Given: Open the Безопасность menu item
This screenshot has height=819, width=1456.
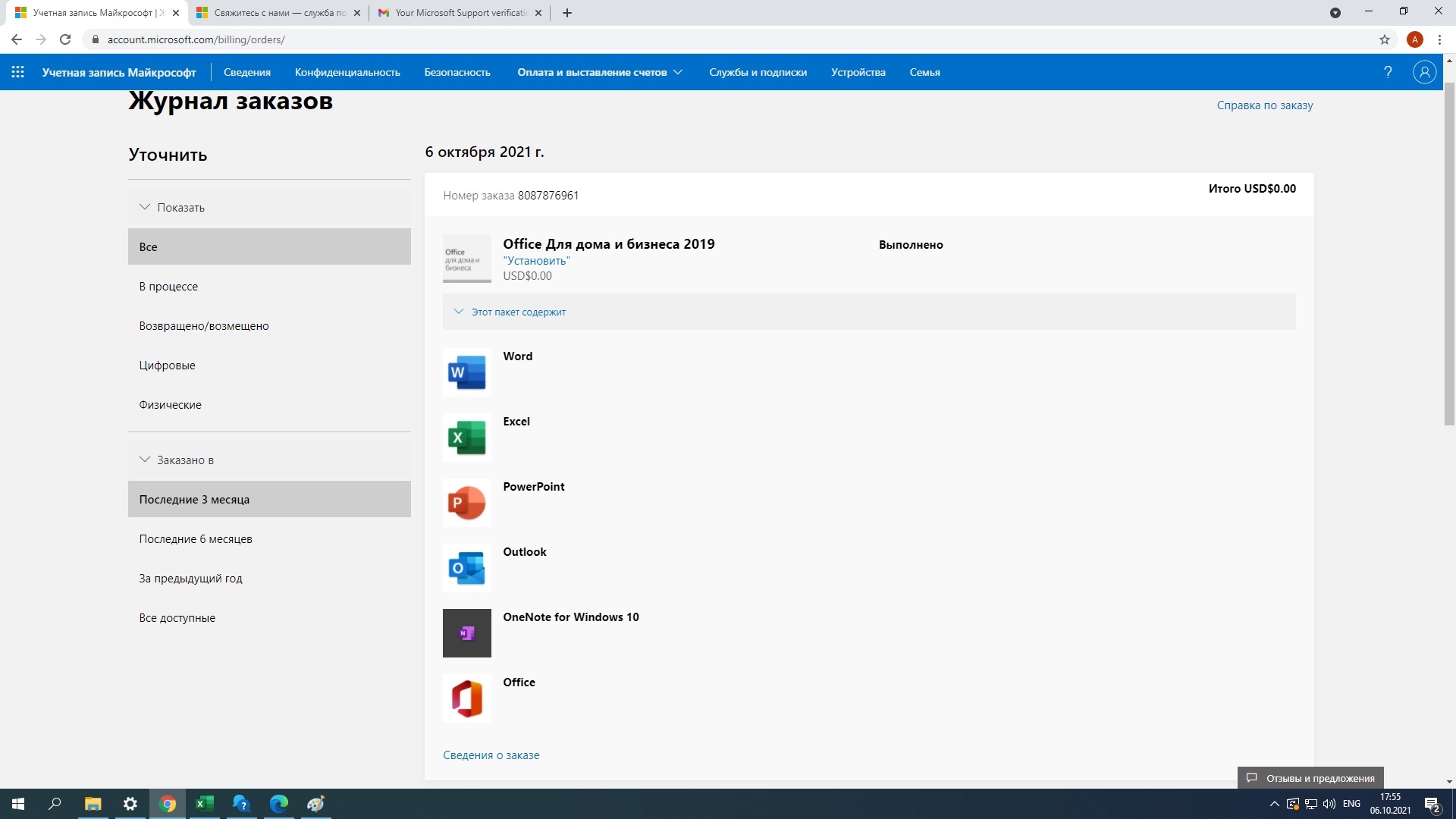Looking at the screenshot, I should pos(457,72).
